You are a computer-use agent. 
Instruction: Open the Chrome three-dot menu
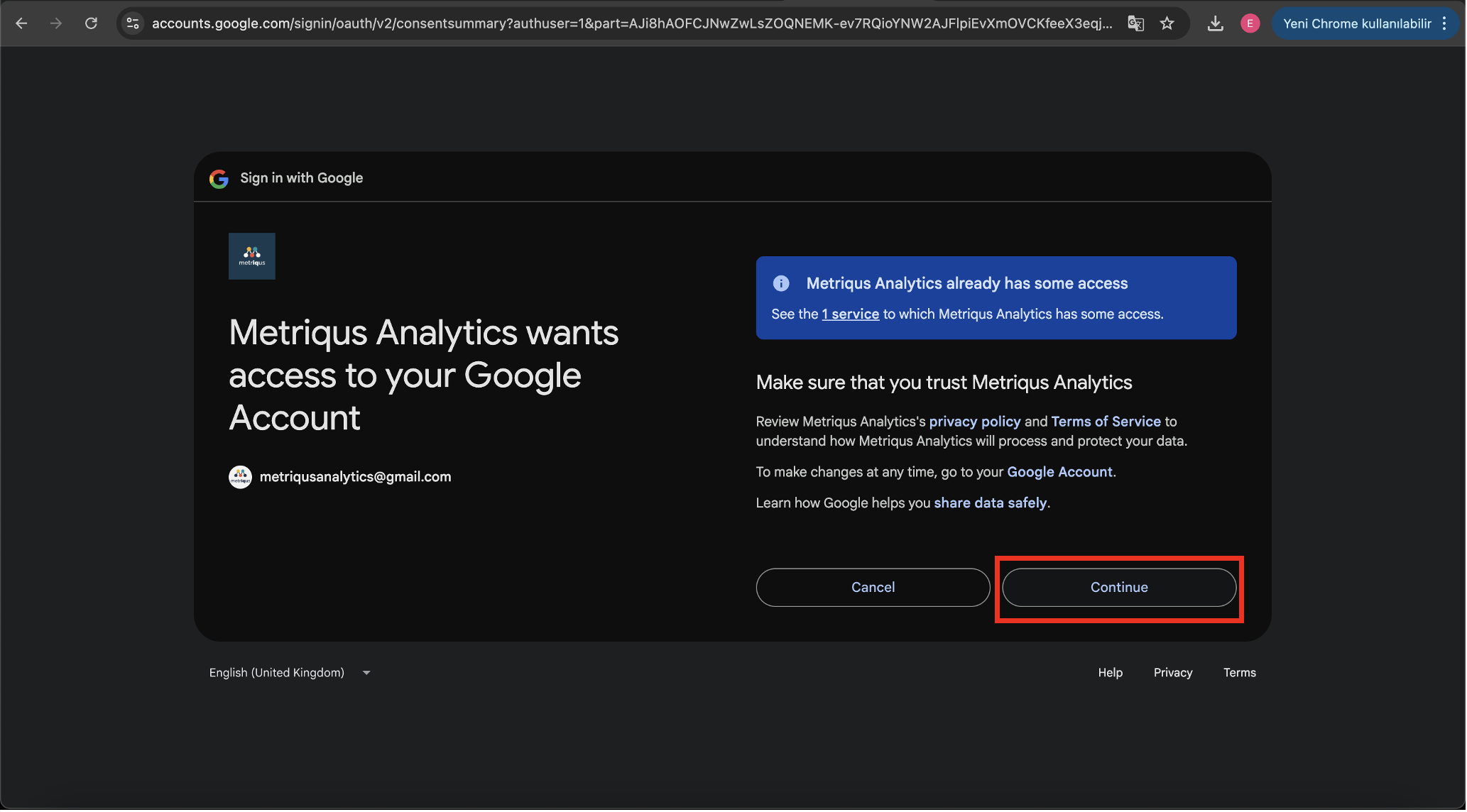[1444, 23]
